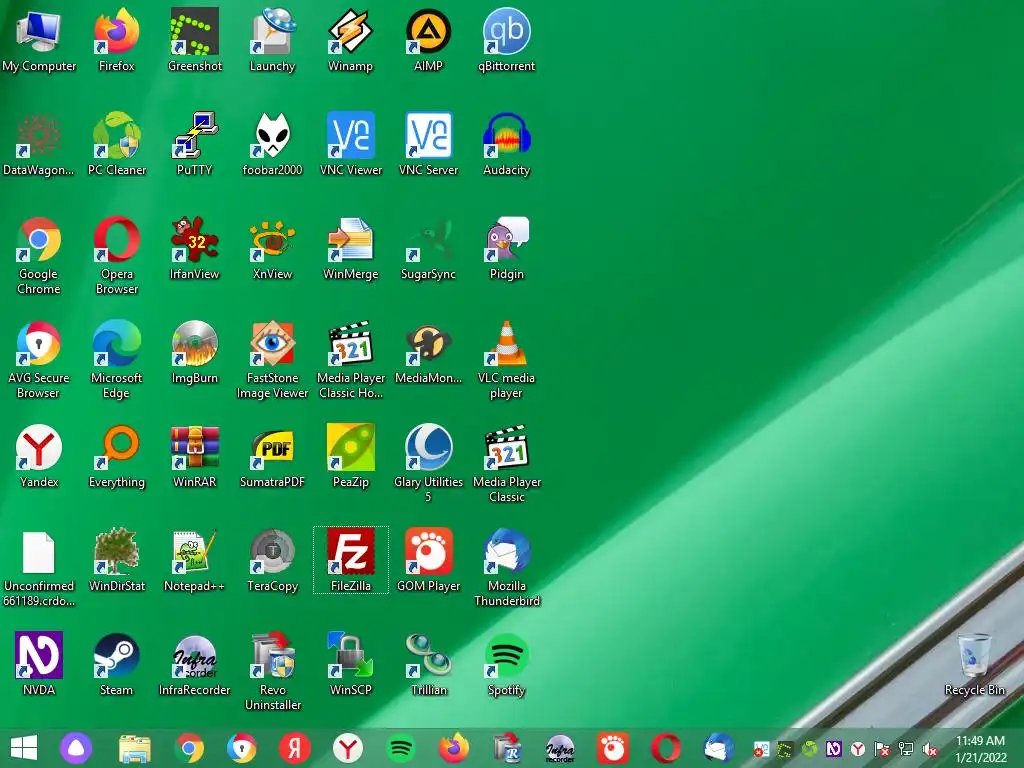Select the Opera Browser desktop shortcut
This screenshot has width=1024, height=768.
[x=117, y=255]
